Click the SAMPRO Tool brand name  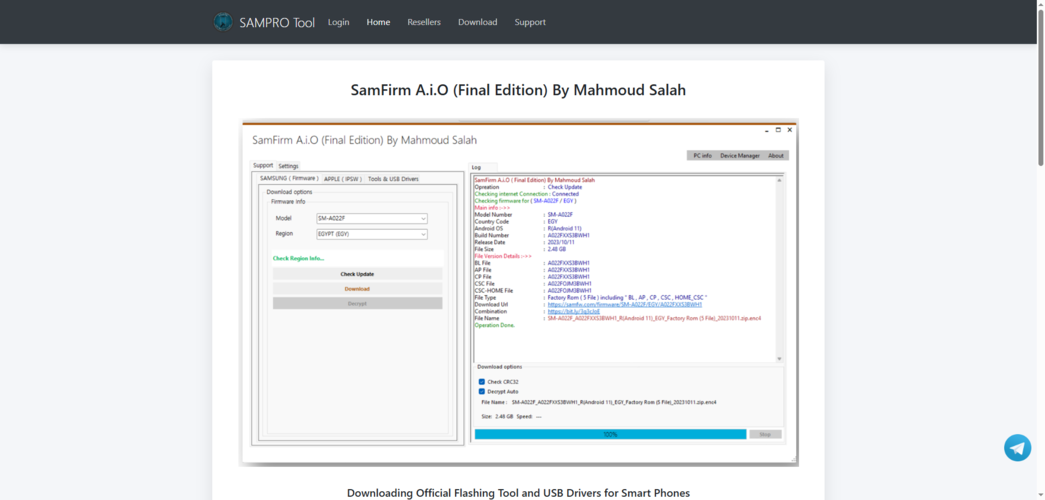(277, 23)
